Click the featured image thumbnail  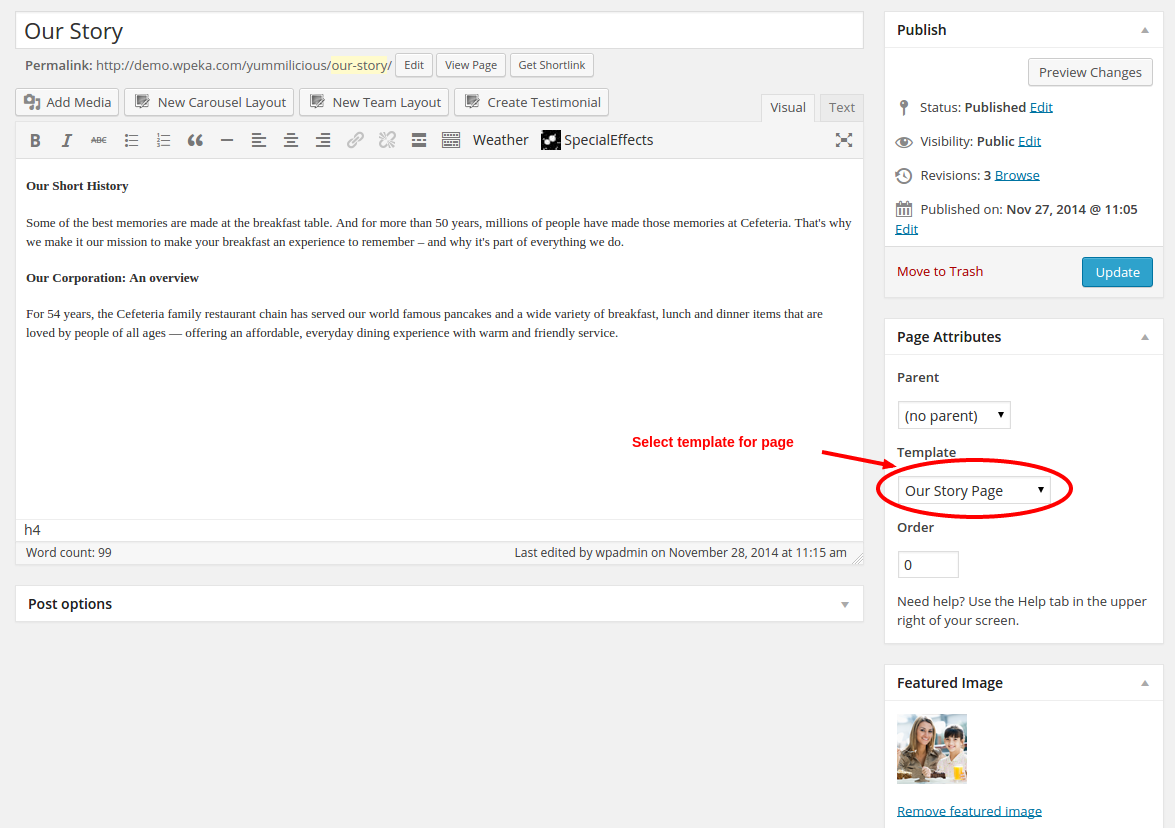pyautogui.click(x=932, y=748)
